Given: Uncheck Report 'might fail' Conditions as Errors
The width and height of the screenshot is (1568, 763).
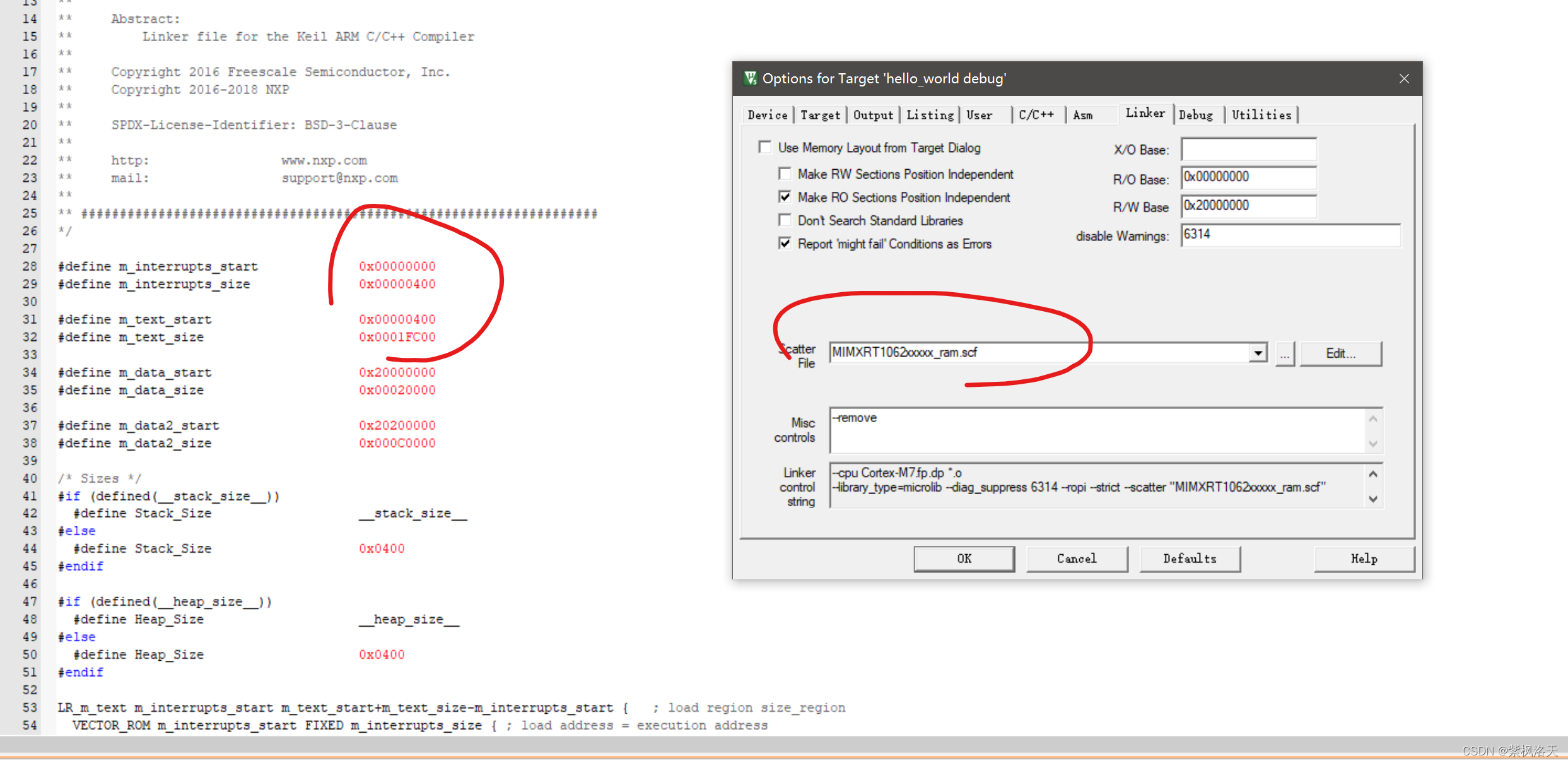Looking at the screenshot, I should click(x=785, y=244).
